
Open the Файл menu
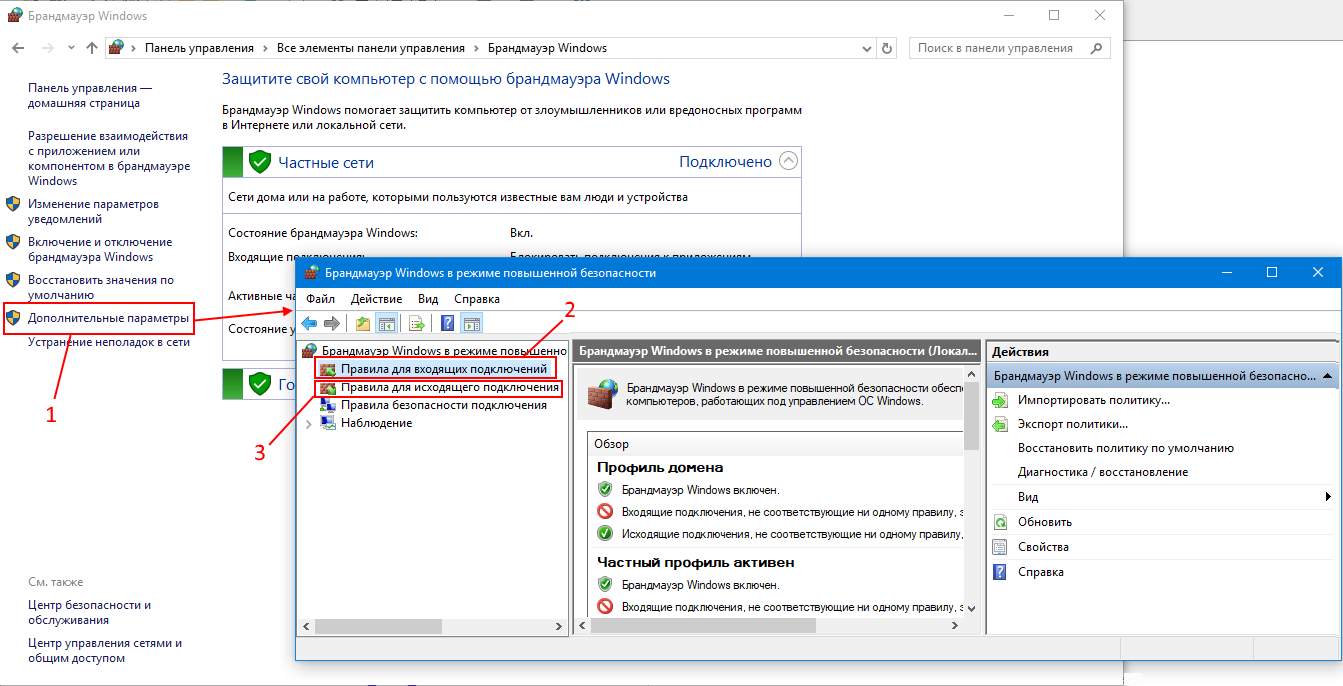(x=320, y=299)
